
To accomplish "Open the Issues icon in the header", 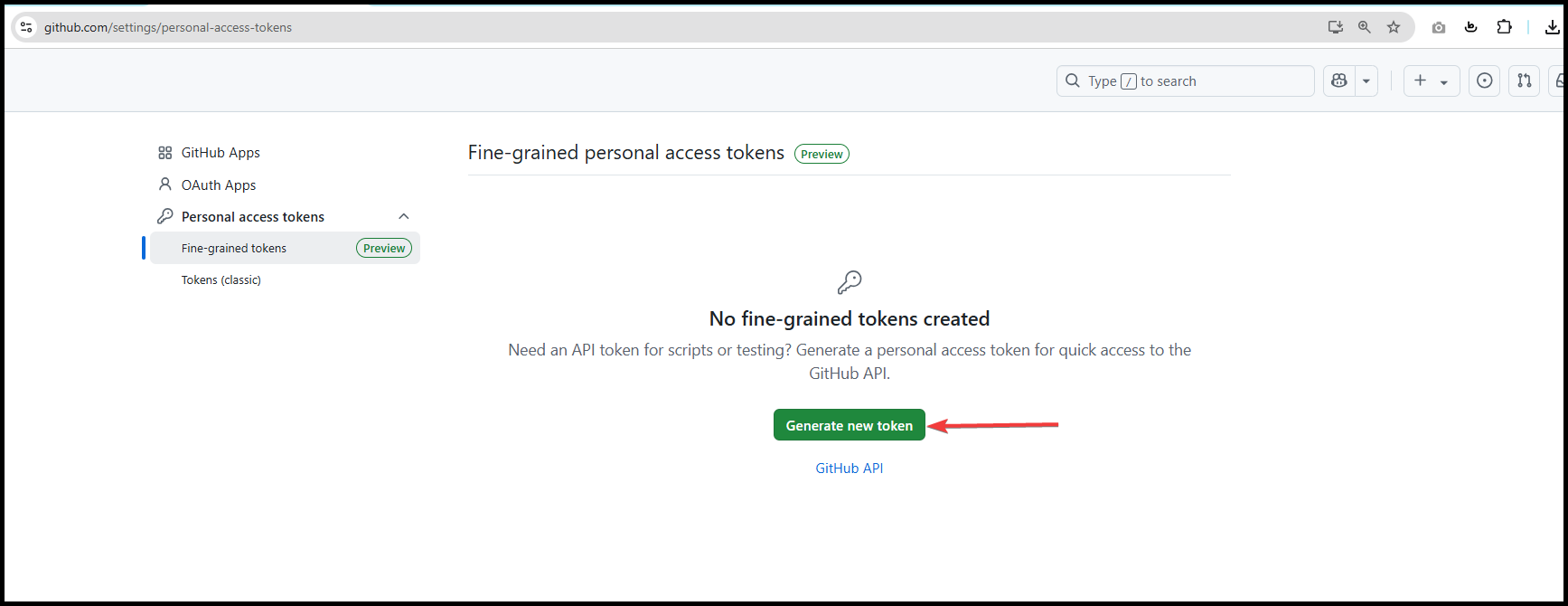I will click(1484, 80).
